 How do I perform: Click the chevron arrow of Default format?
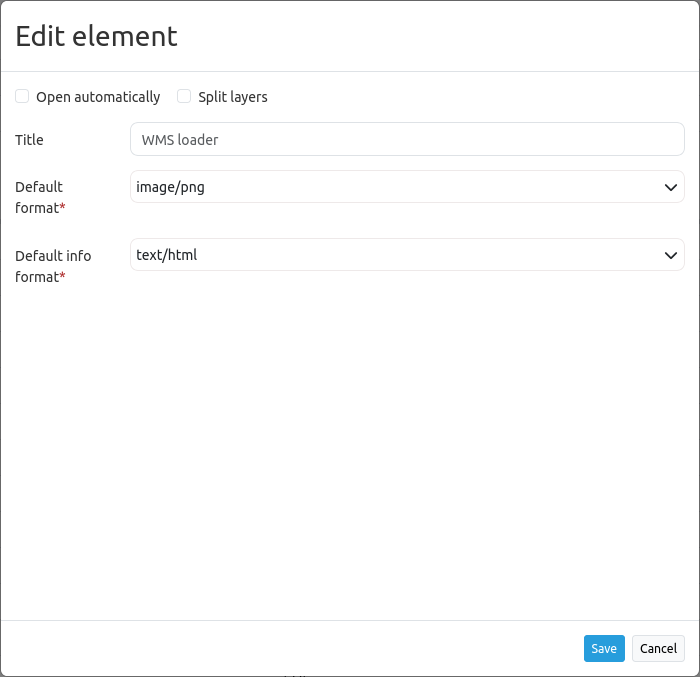coord(671,187)
